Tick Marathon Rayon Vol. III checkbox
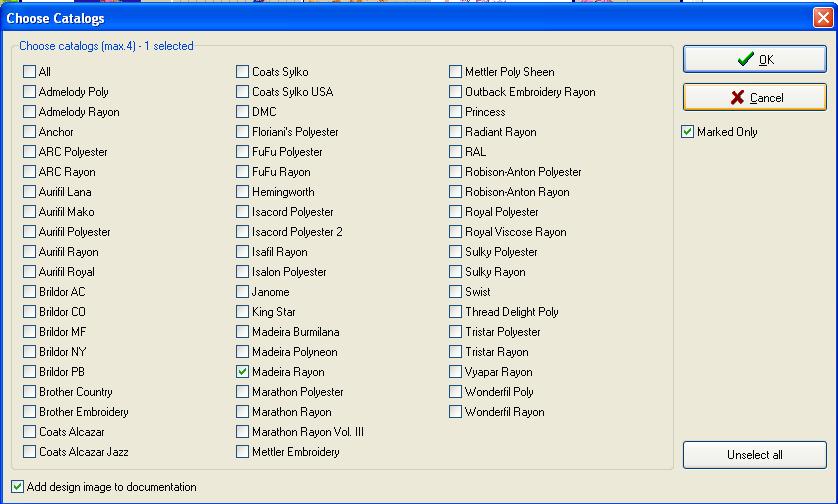Screen dimensions: 838x504 242,431
